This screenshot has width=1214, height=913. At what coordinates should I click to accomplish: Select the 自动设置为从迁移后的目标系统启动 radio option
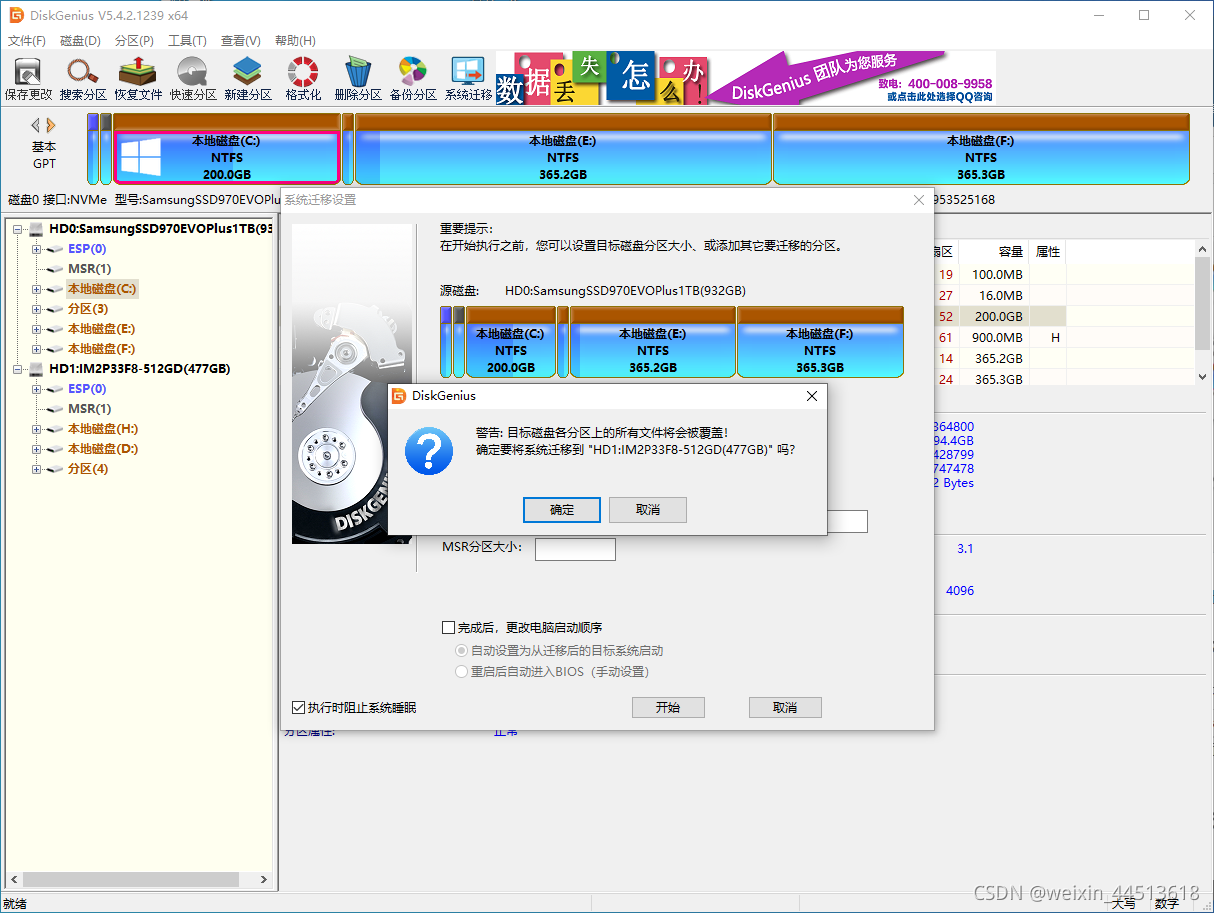461,650
